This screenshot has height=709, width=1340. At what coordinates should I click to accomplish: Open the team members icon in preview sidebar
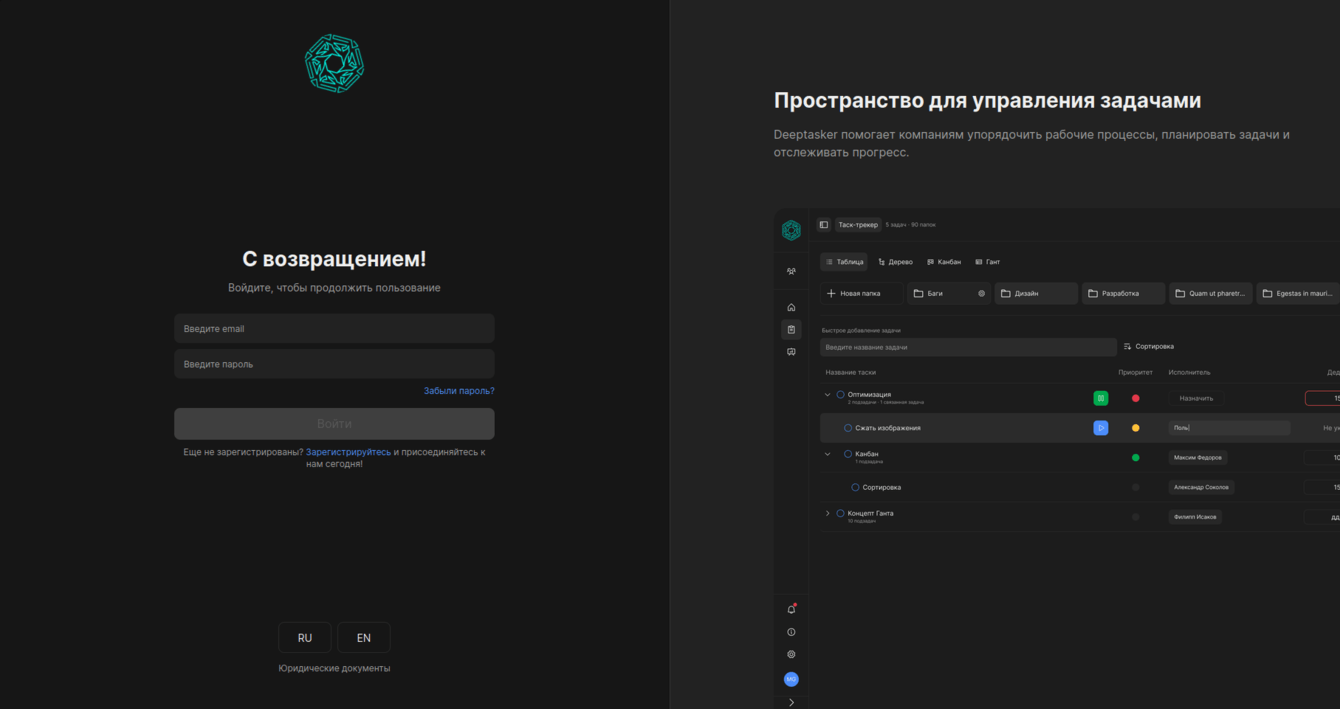click(x=791, y=271)
